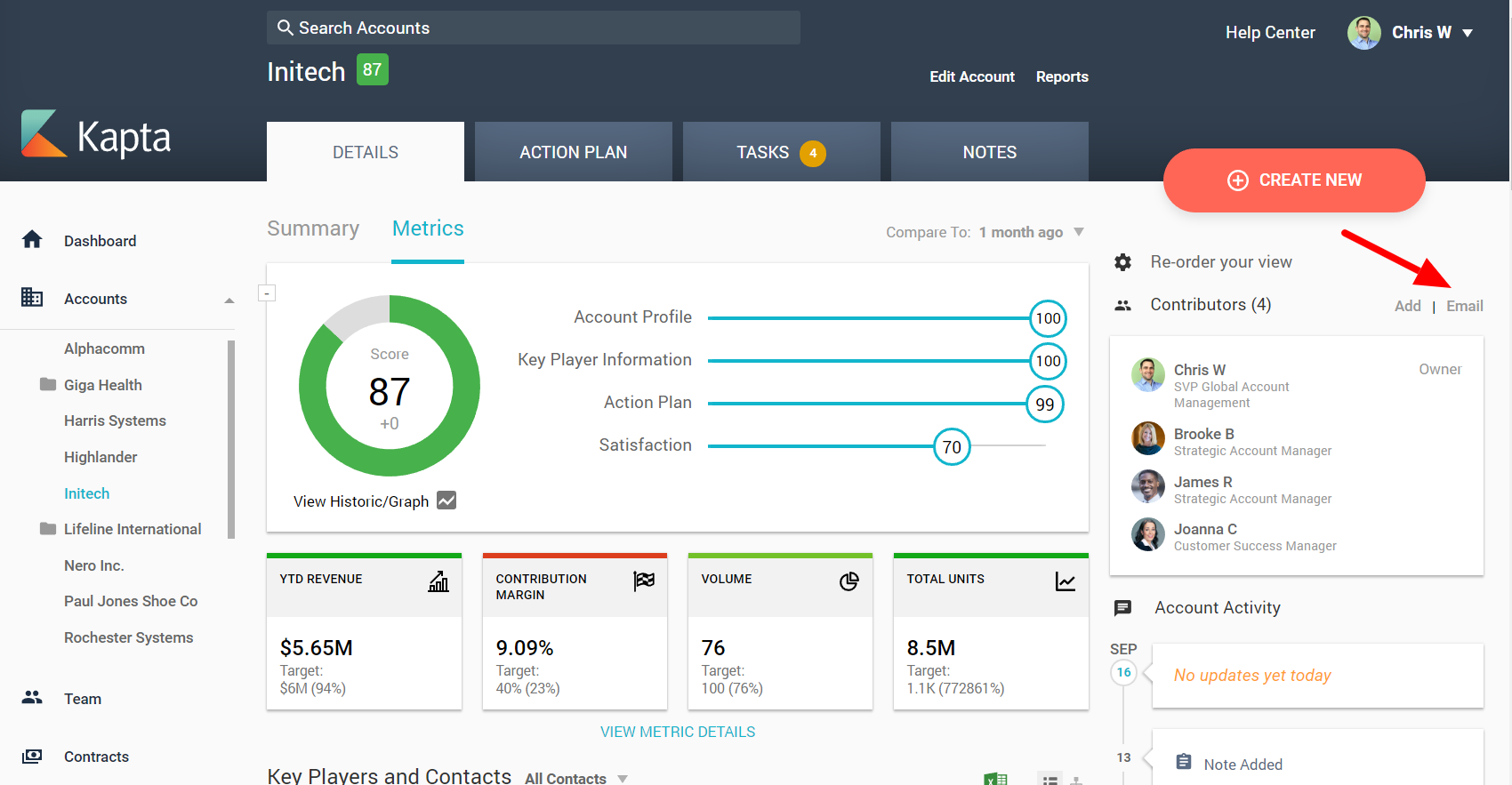This screenshot has width=1512, height=785.
Task: Open the Reports link
Action: tap(1062, 76)
